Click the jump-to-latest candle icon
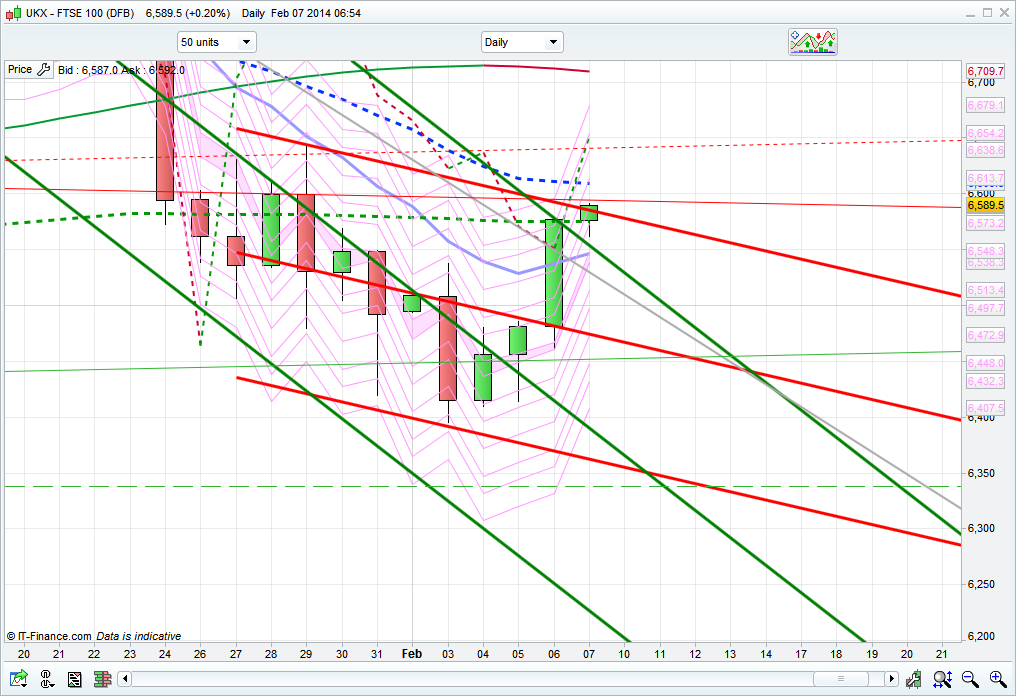 pos(915,679)
